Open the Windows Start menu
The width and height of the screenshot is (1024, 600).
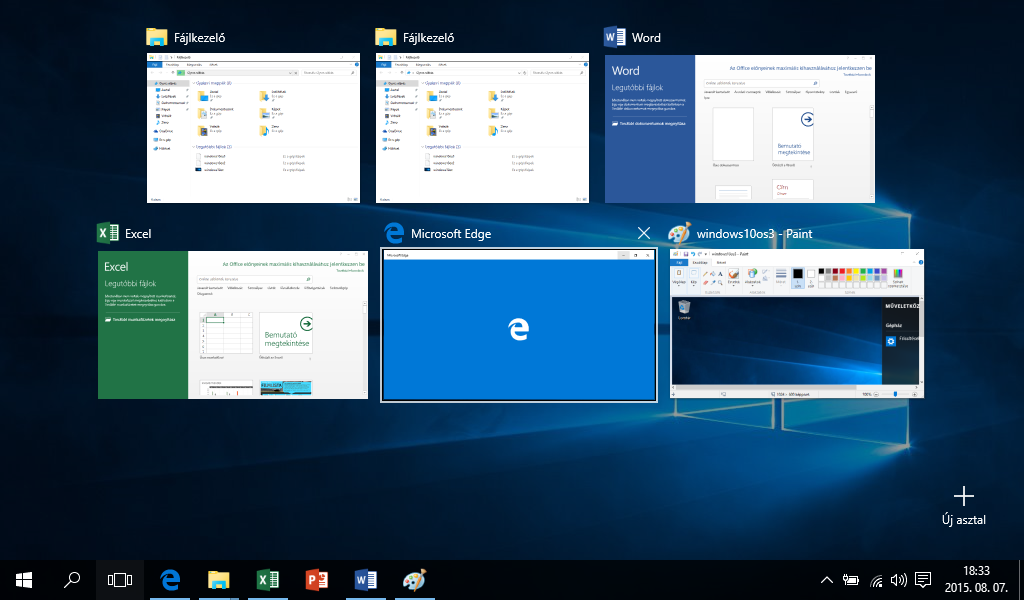click(24, 579)
